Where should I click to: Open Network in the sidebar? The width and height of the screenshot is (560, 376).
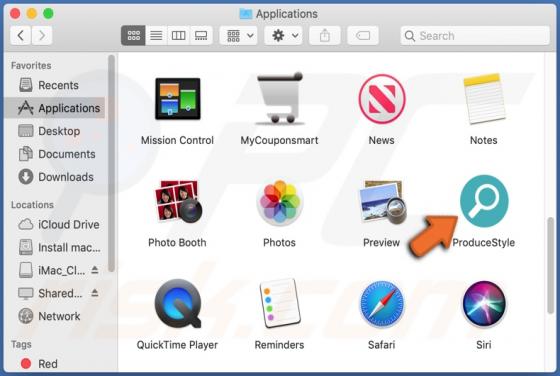point(55,316)
